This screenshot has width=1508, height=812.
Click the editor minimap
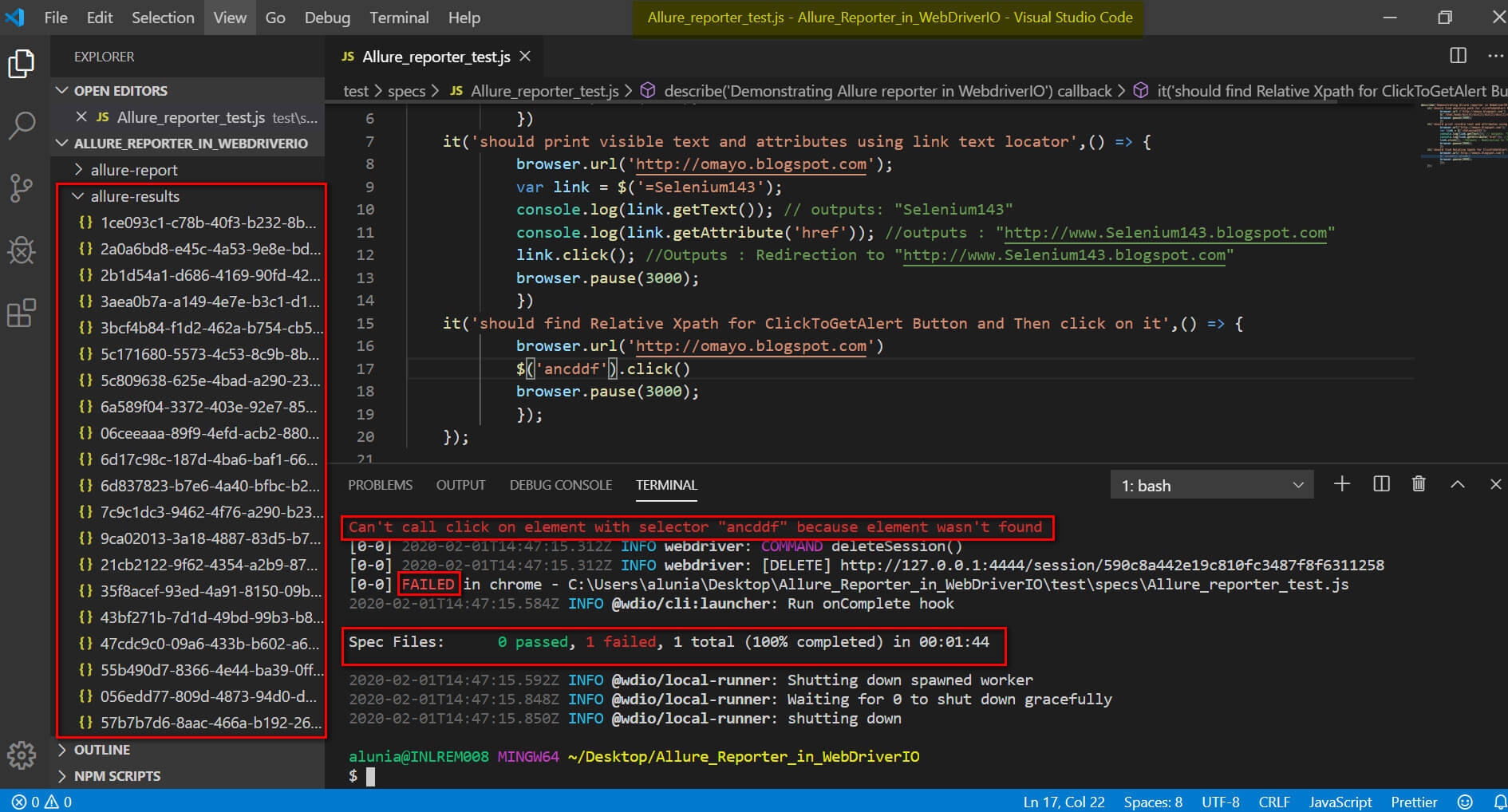pyautogui.click(x=1463, y=134)
